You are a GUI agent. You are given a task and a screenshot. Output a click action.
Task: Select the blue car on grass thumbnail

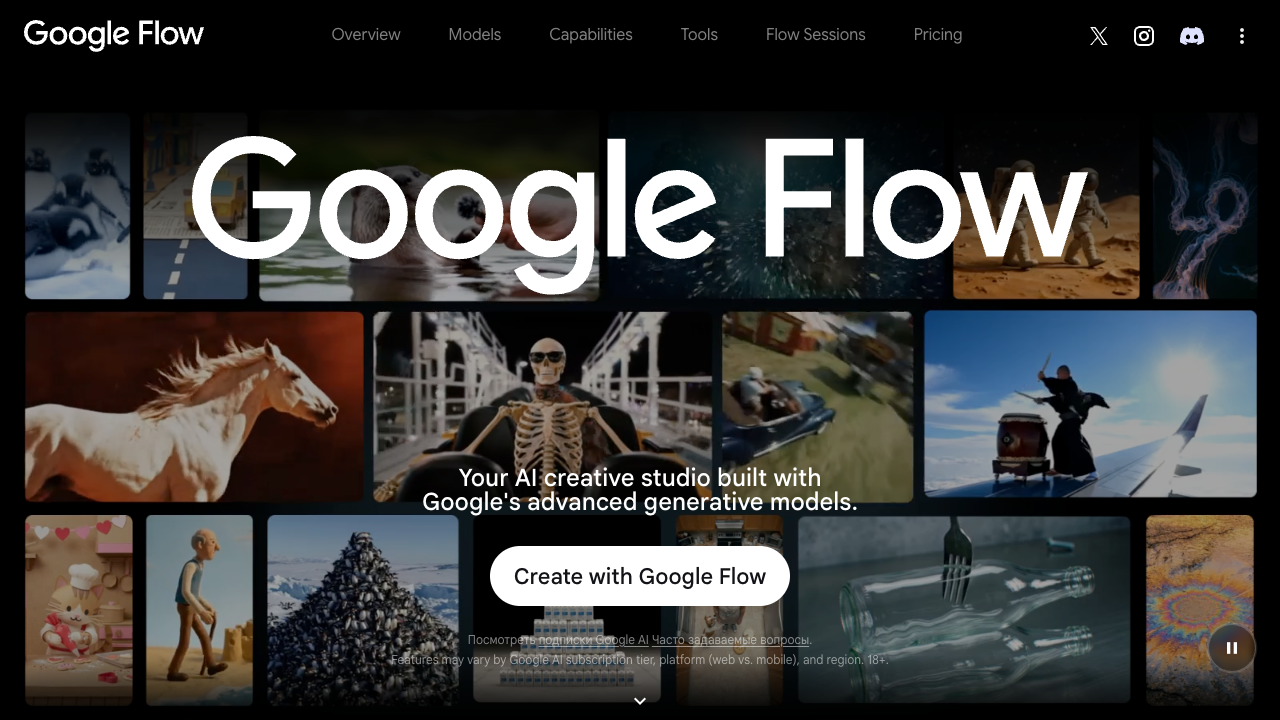point(817,407)
